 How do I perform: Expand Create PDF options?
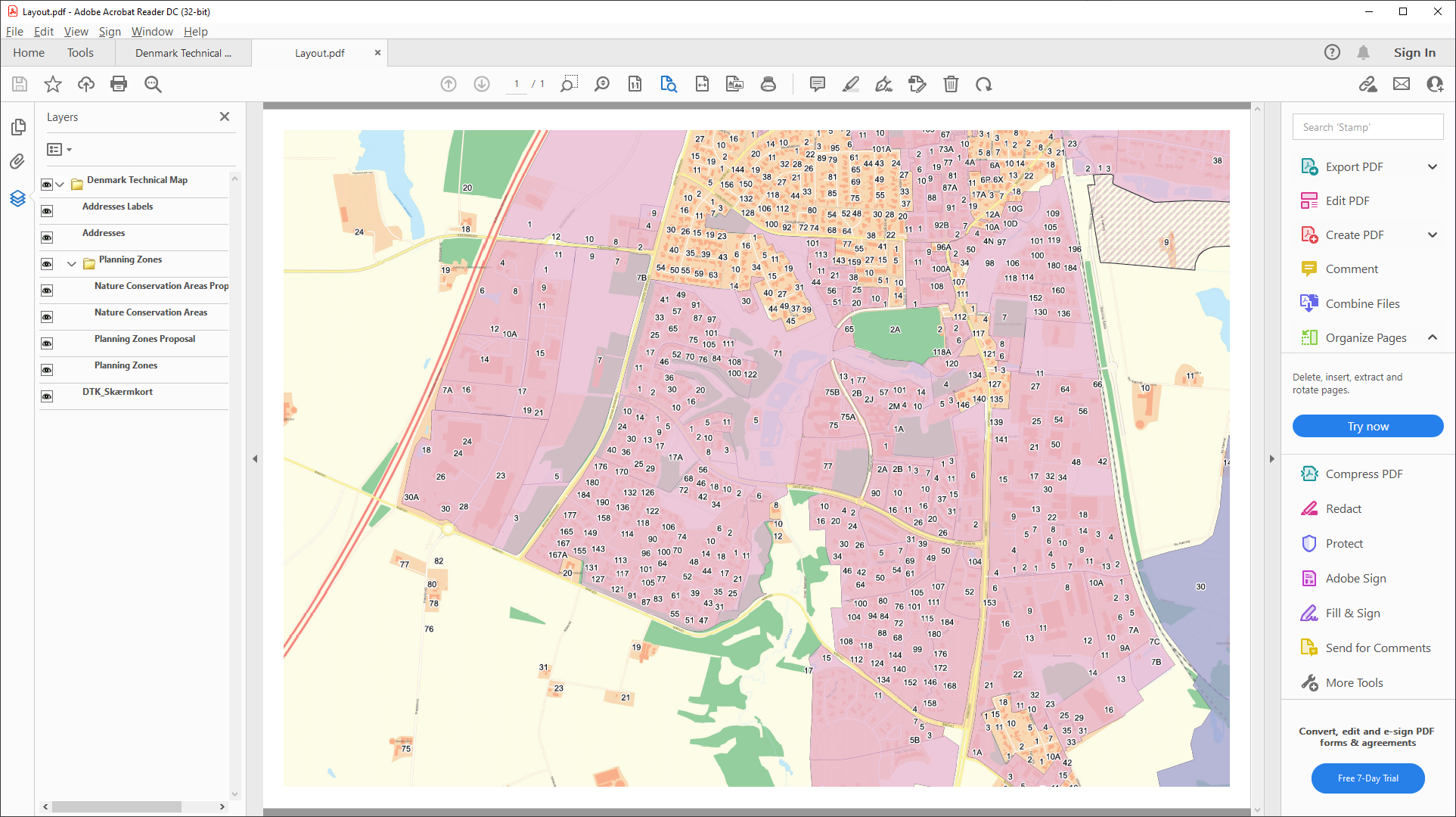[x=1433, y=235]
